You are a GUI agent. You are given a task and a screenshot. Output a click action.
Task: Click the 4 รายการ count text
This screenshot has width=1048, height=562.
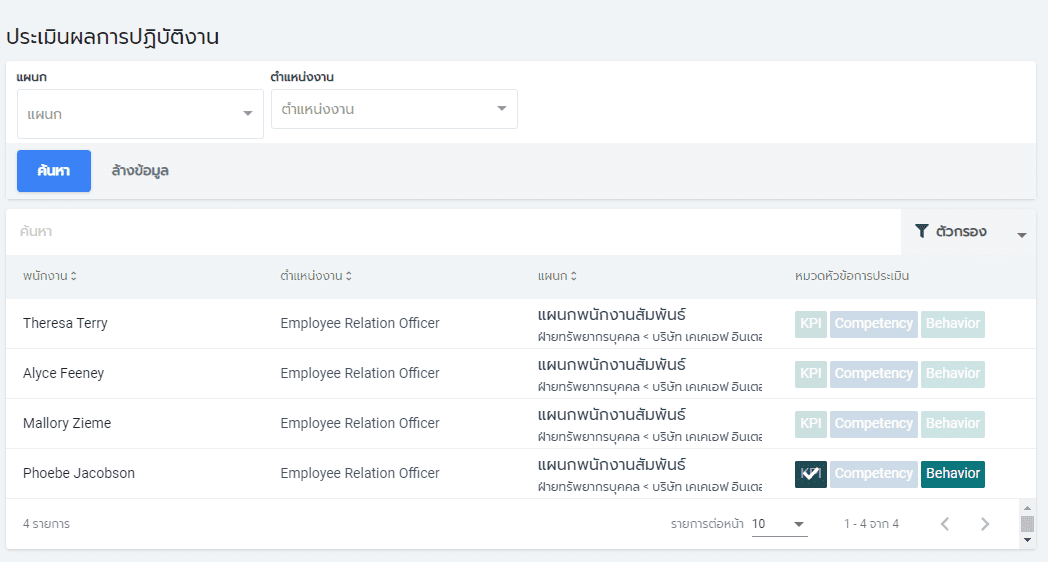[x=46, y=525]
